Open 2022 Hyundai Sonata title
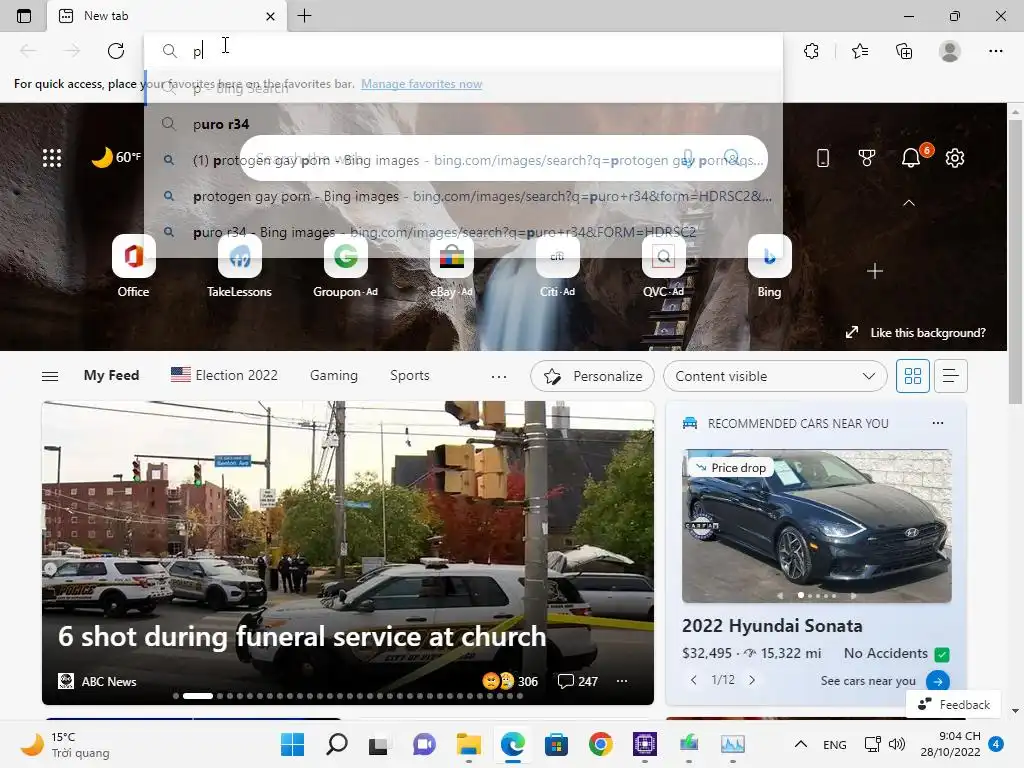Image resolution: width=1024 pixels, height=768 pixels. pos(772,626)
